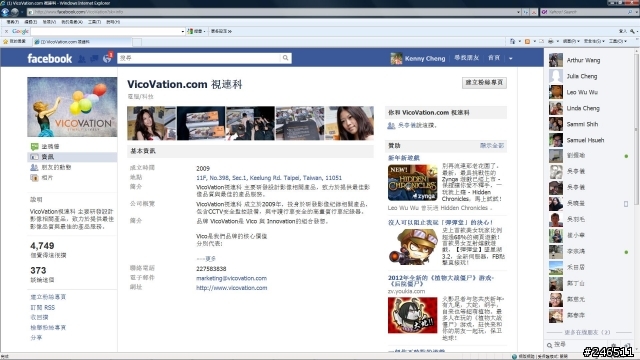The width and height of the screenshot is (640, 360).
Task: Click the favorites star icon in IE toolbar
Action: [5, 42]
